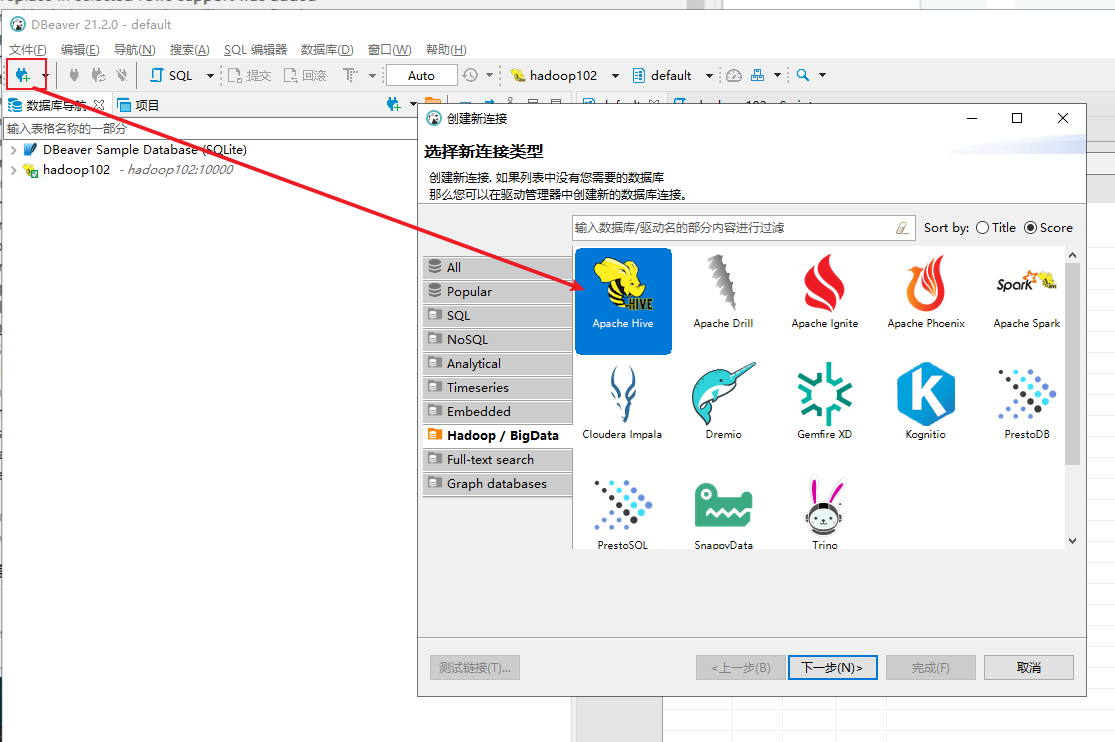Viewport: 1115px width, 742px height.
Task: Open the default schema selector
Action: [x=672, y=75]
